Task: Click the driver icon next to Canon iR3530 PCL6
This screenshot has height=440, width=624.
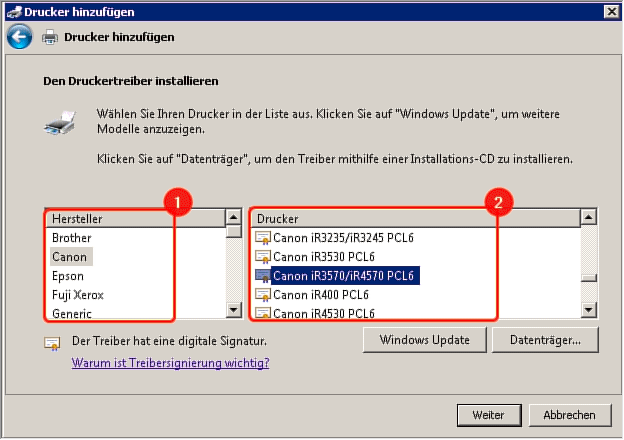Action: pyautogui.click(x=263, y=257)
